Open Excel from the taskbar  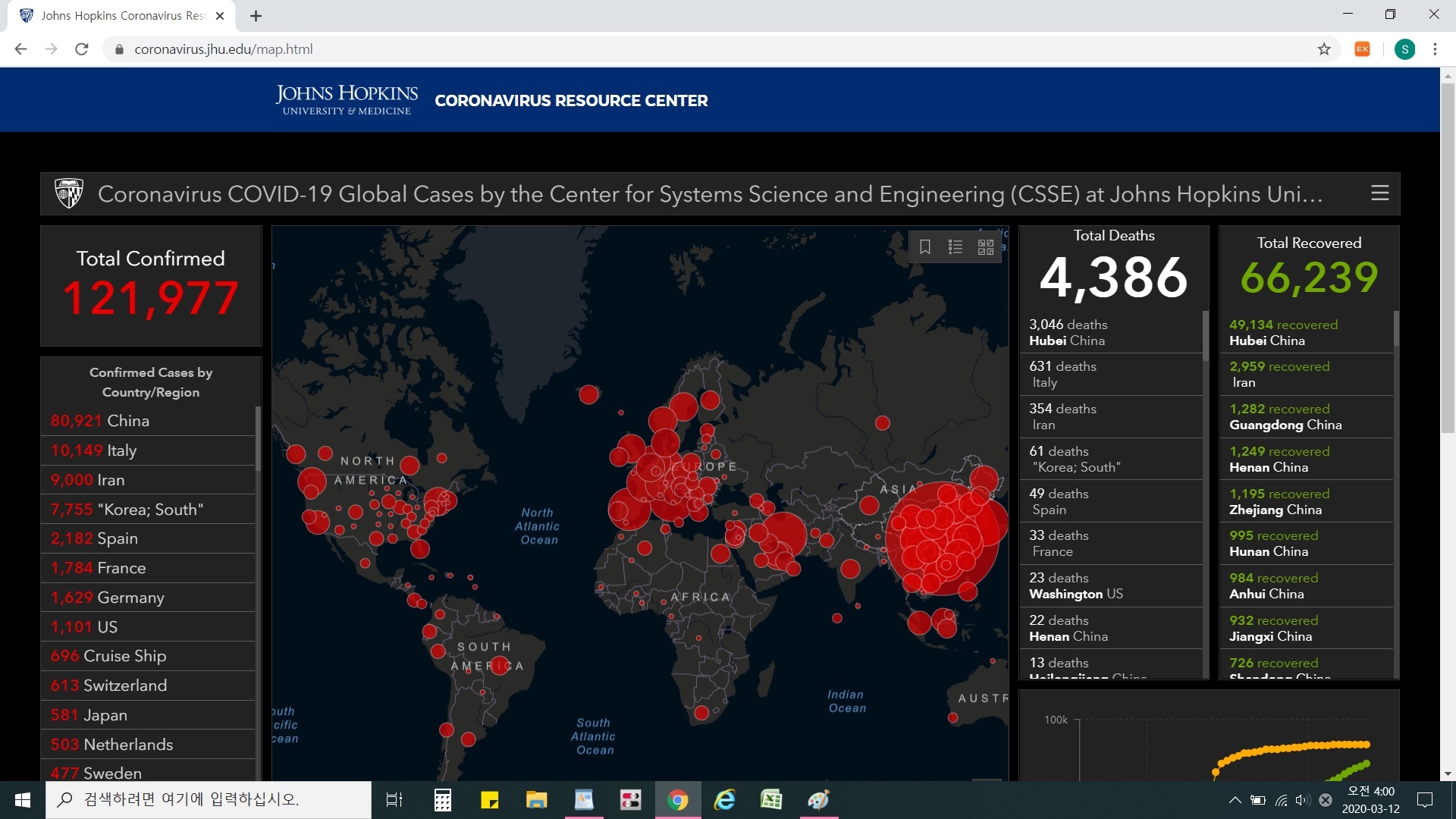[x=771, y=800]
